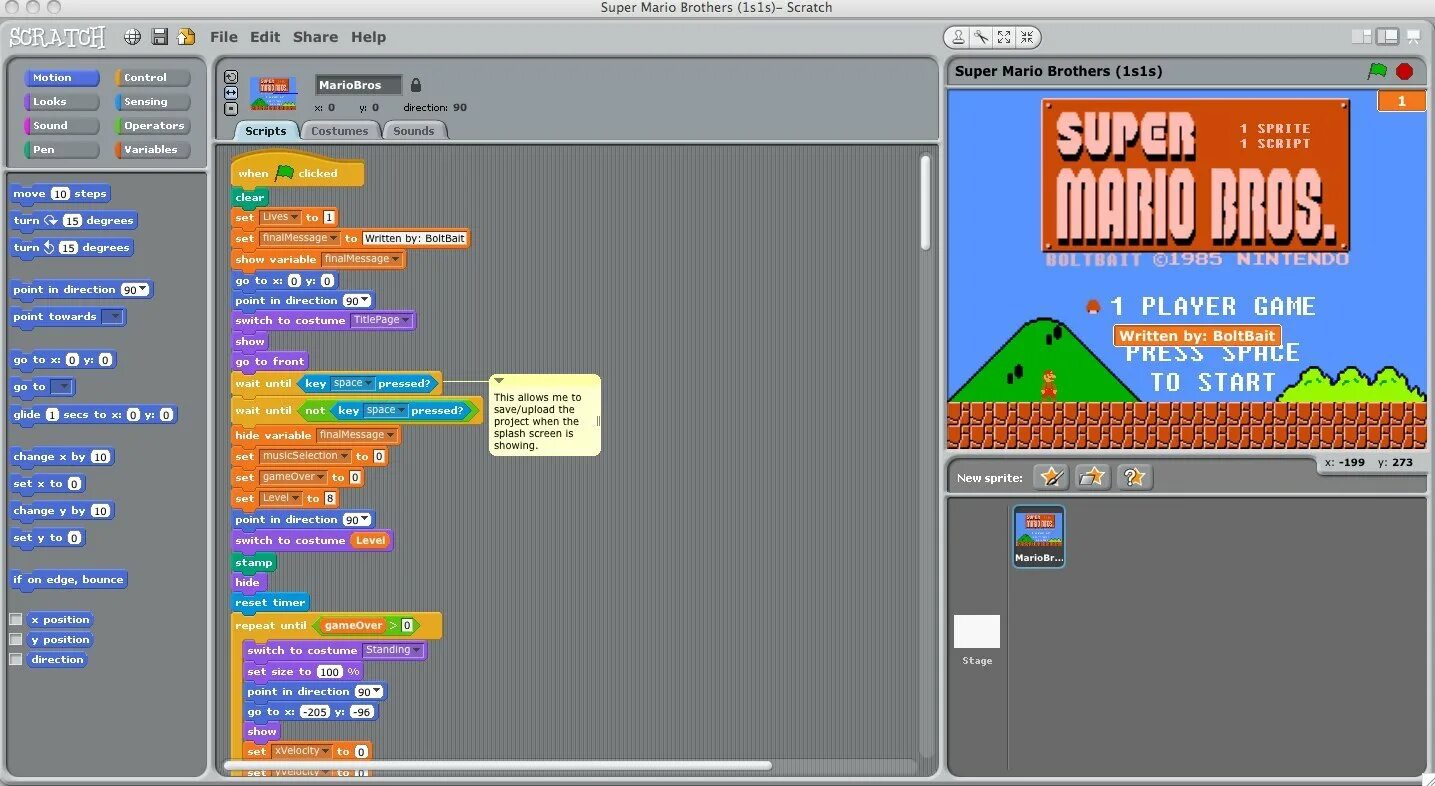Tick the y position reporter checkbox

coord(15,639)
